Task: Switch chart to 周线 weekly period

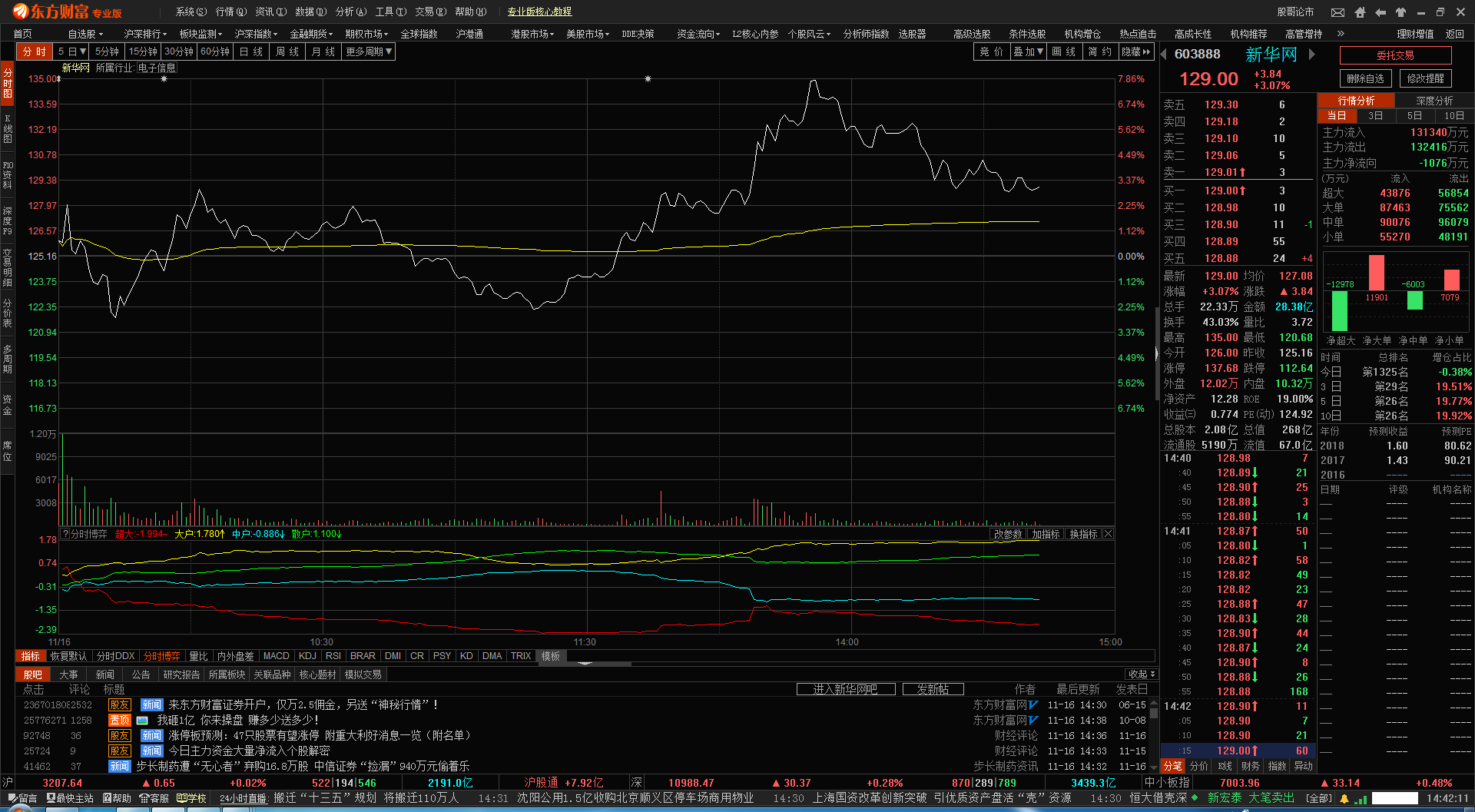Action: 287,51
